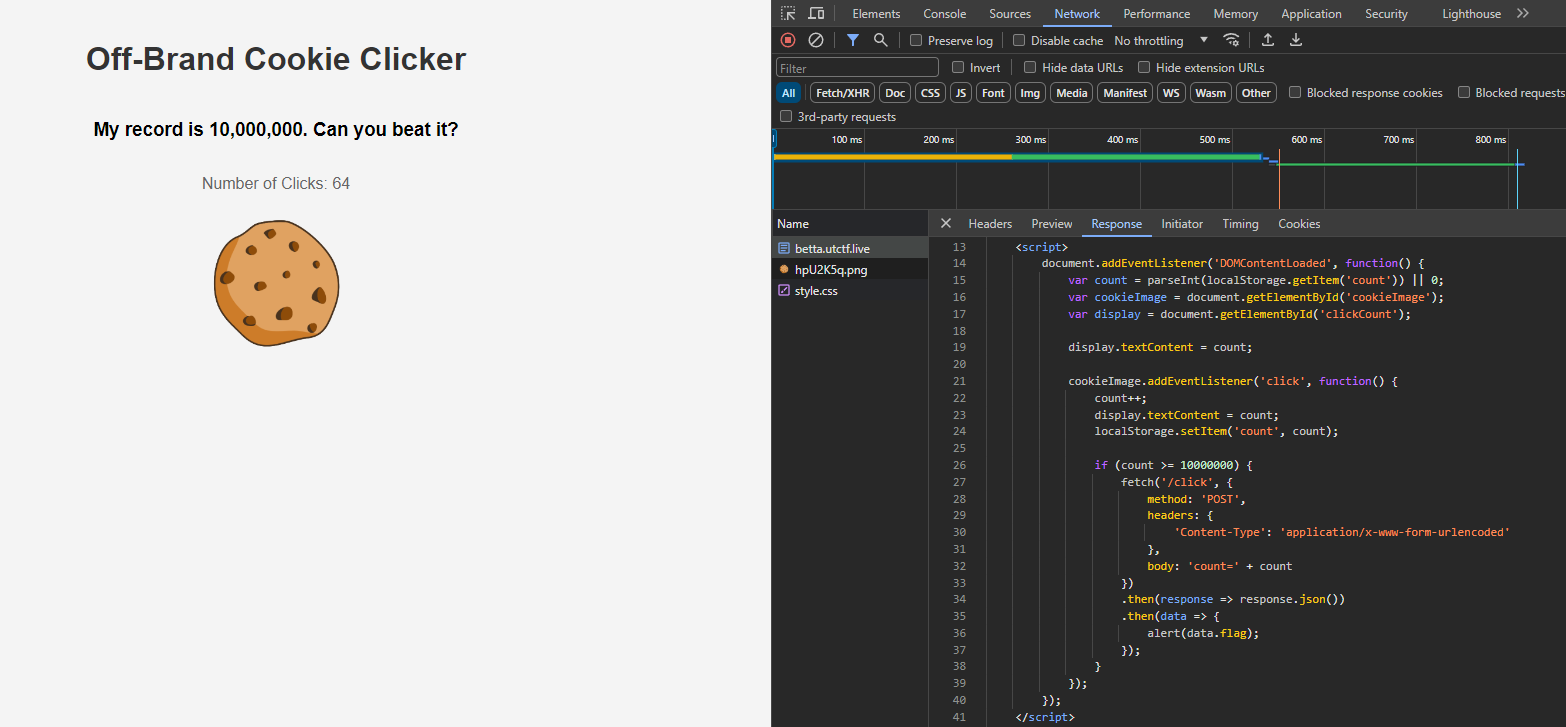Switch to the Console tab
The image size is (1566, 727).
(945, 14)
